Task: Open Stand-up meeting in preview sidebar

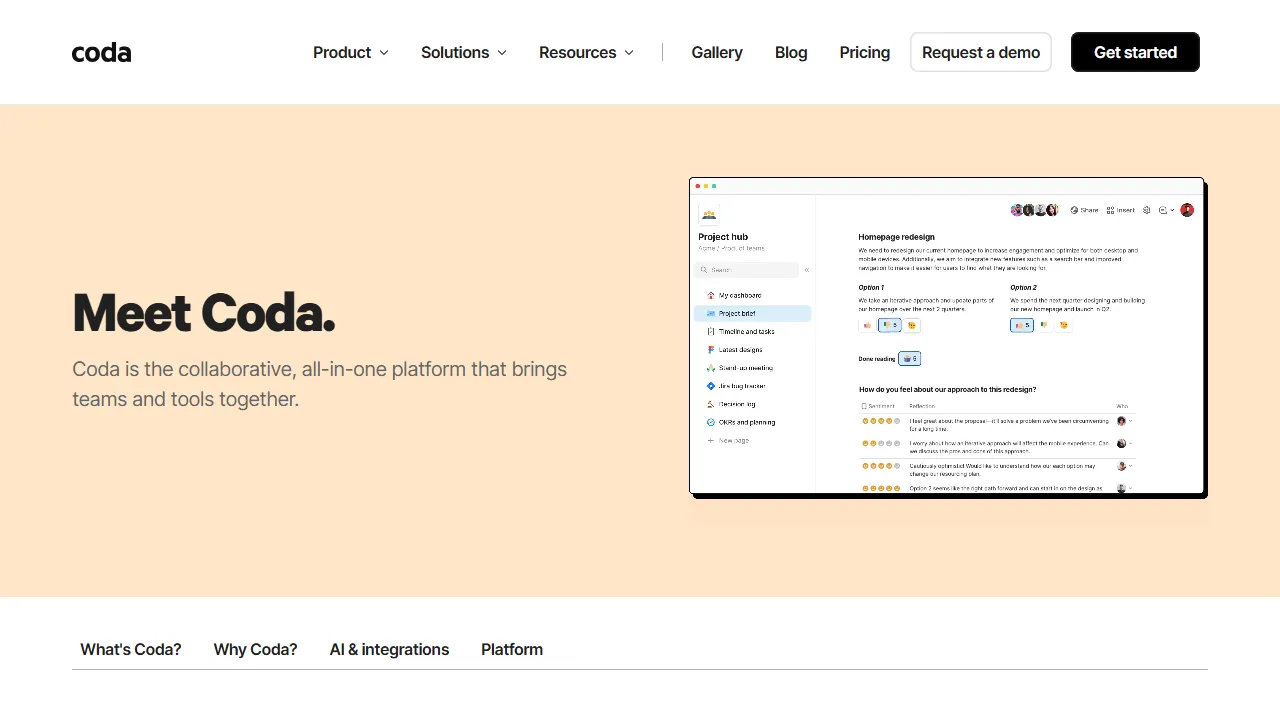Action: [x=739, y=368]
